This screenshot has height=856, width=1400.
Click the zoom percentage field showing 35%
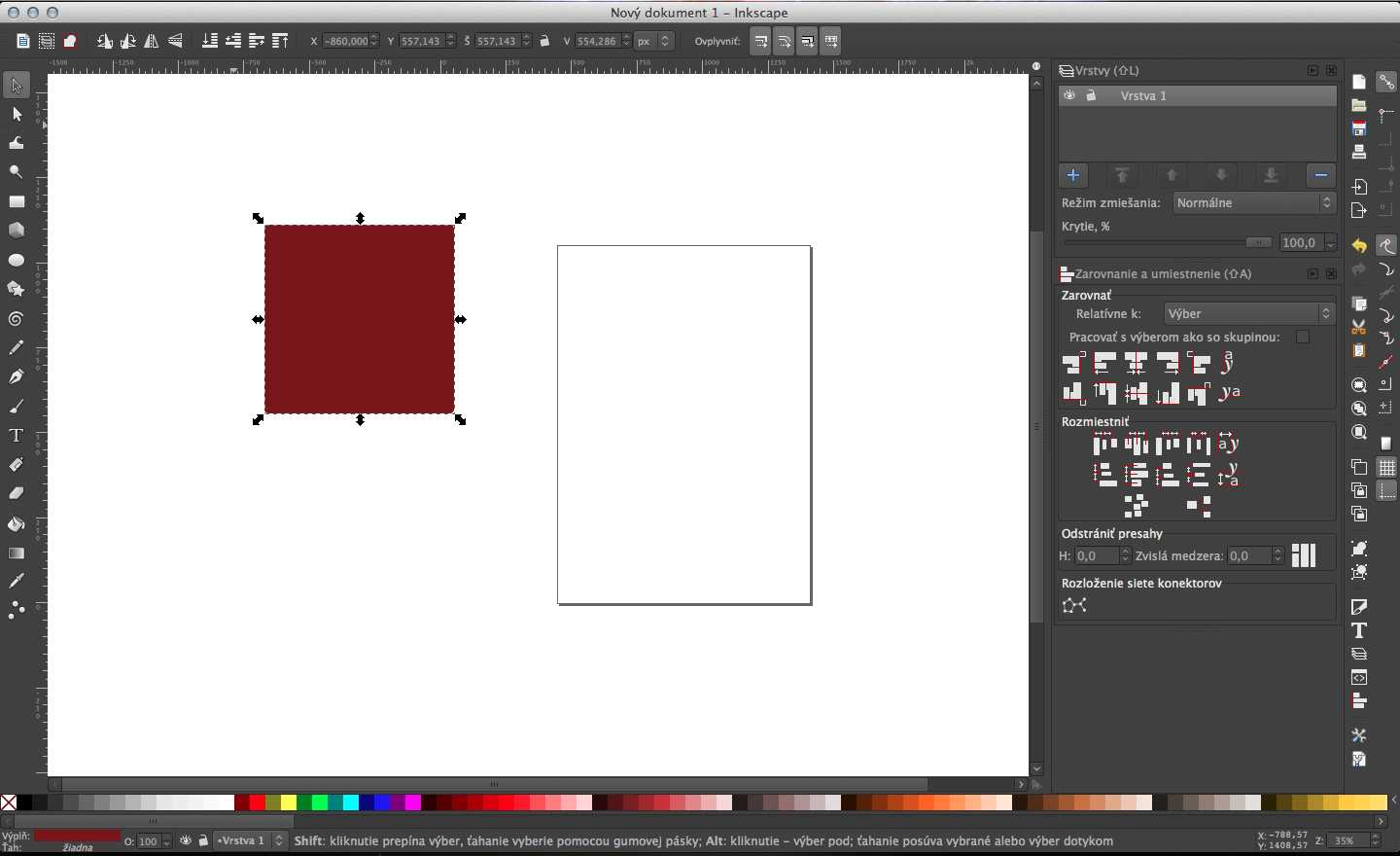1345,839
